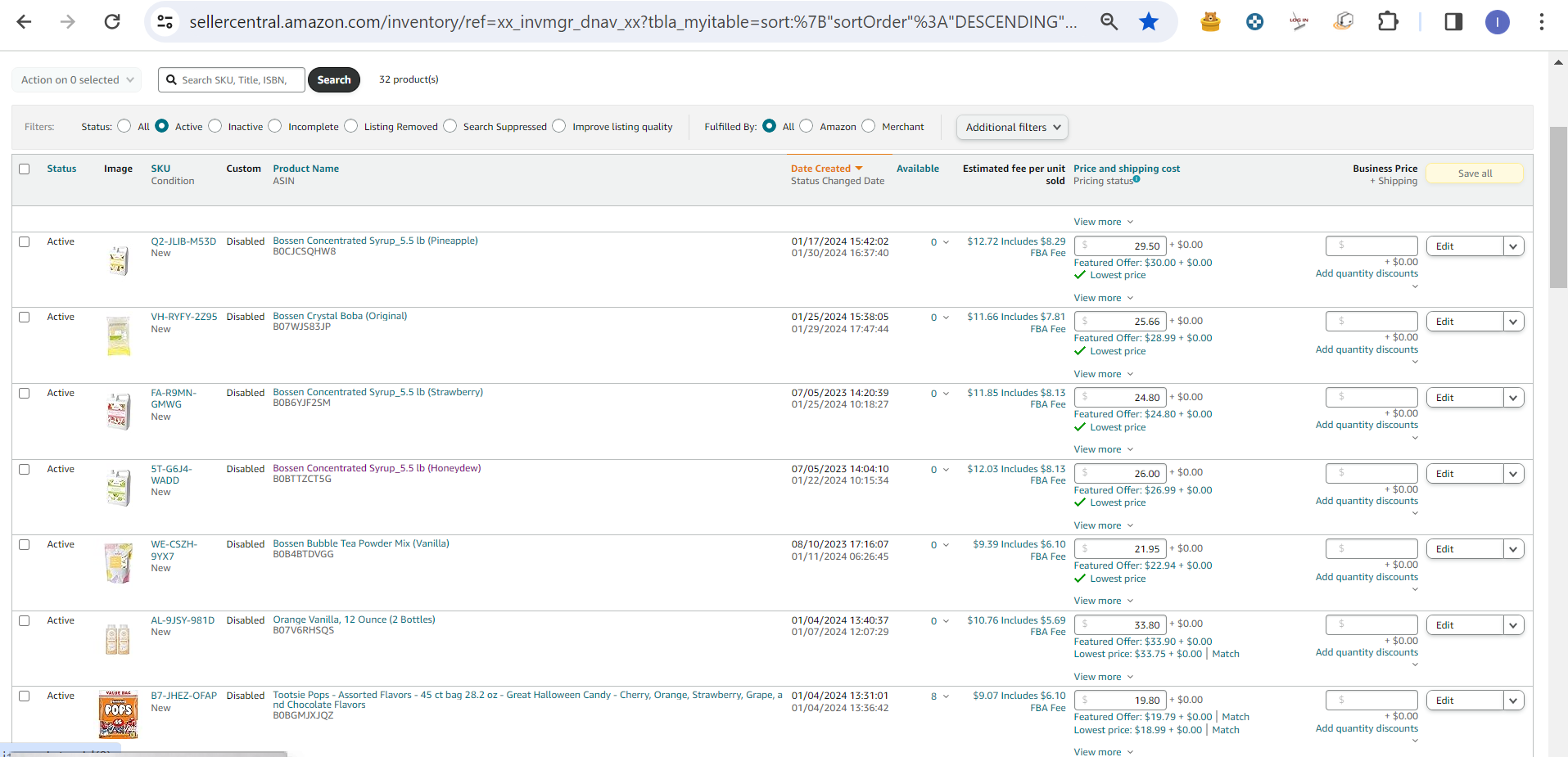This screenshot has height=757, width=1568.
Task: Check the row for SKU B7-JHEZ-OFAP
Action: tap(25, 696)
